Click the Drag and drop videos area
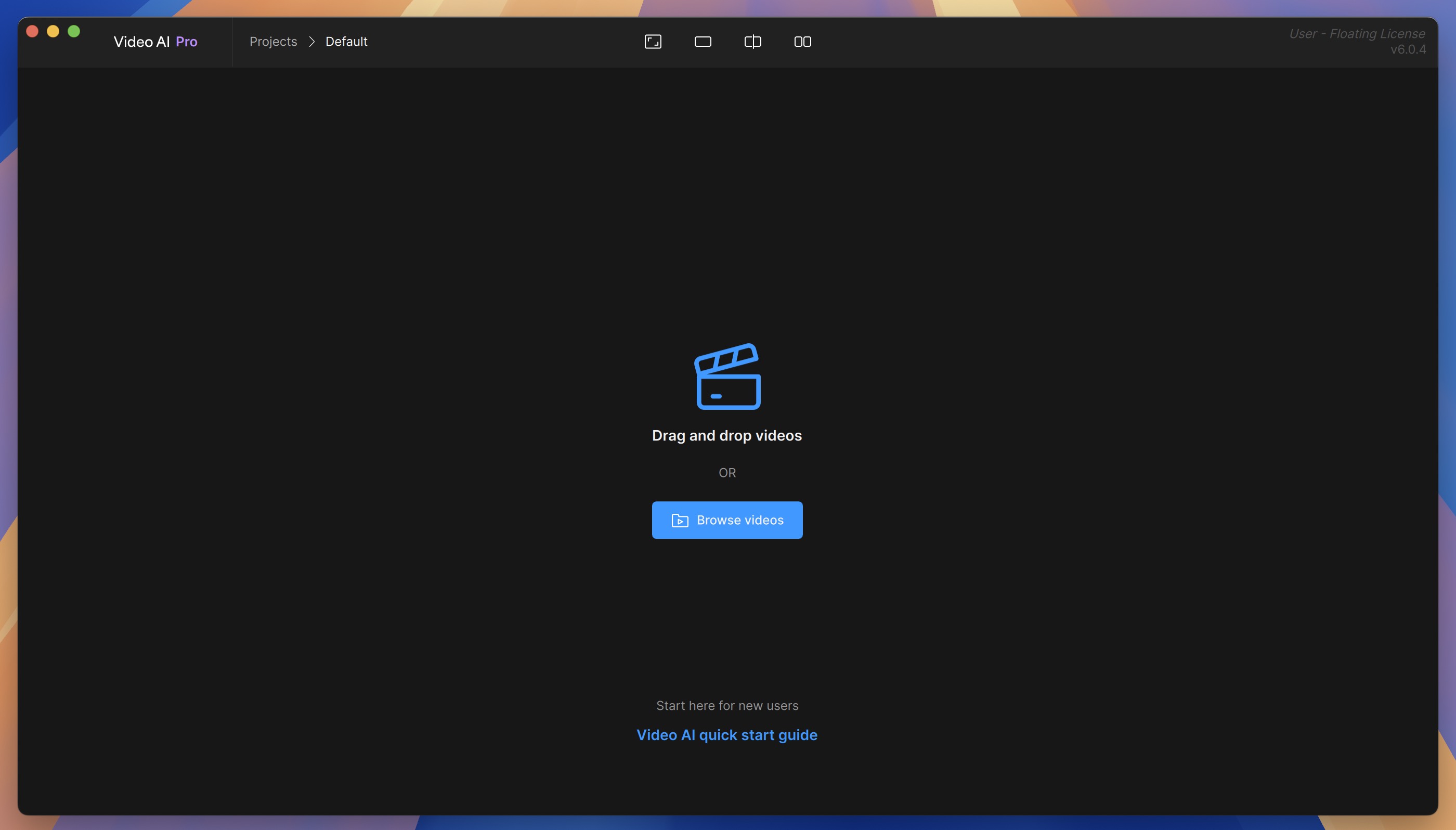Image resolution: width=1456 pixels, height=830 pixels. 727,435
